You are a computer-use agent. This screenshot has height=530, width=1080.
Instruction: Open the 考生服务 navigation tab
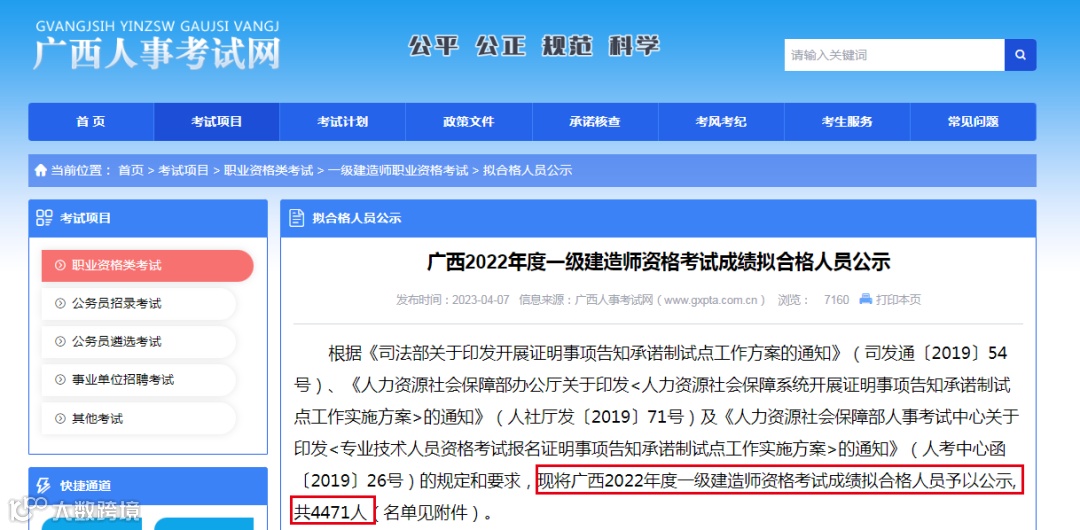click(847, 122)
